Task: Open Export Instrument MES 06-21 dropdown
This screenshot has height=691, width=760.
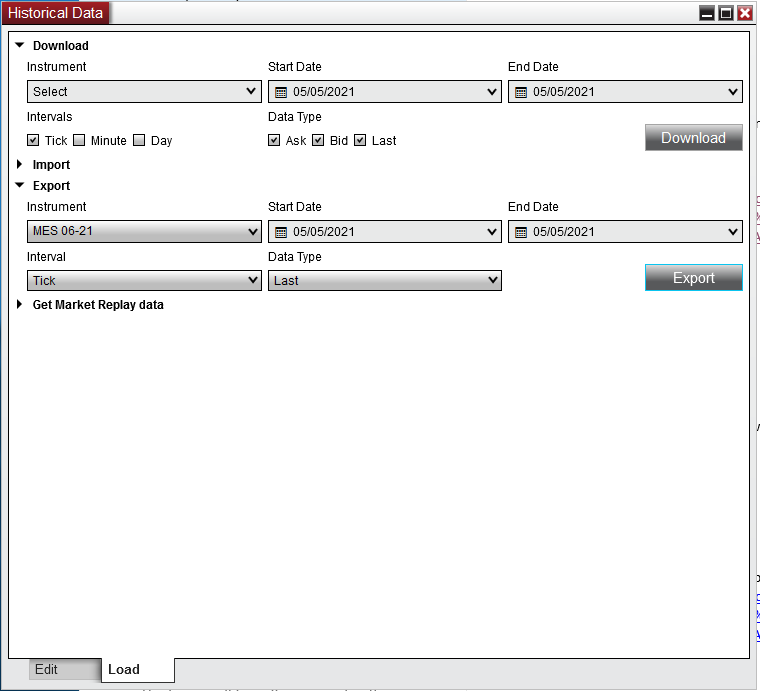Action: coord(144,231)
